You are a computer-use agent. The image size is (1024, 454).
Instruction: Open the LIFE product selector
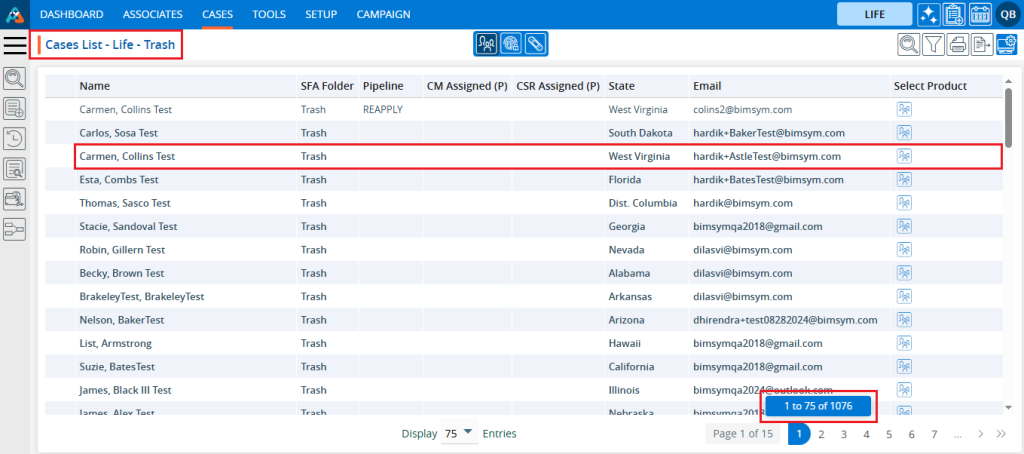click(873, 14)
